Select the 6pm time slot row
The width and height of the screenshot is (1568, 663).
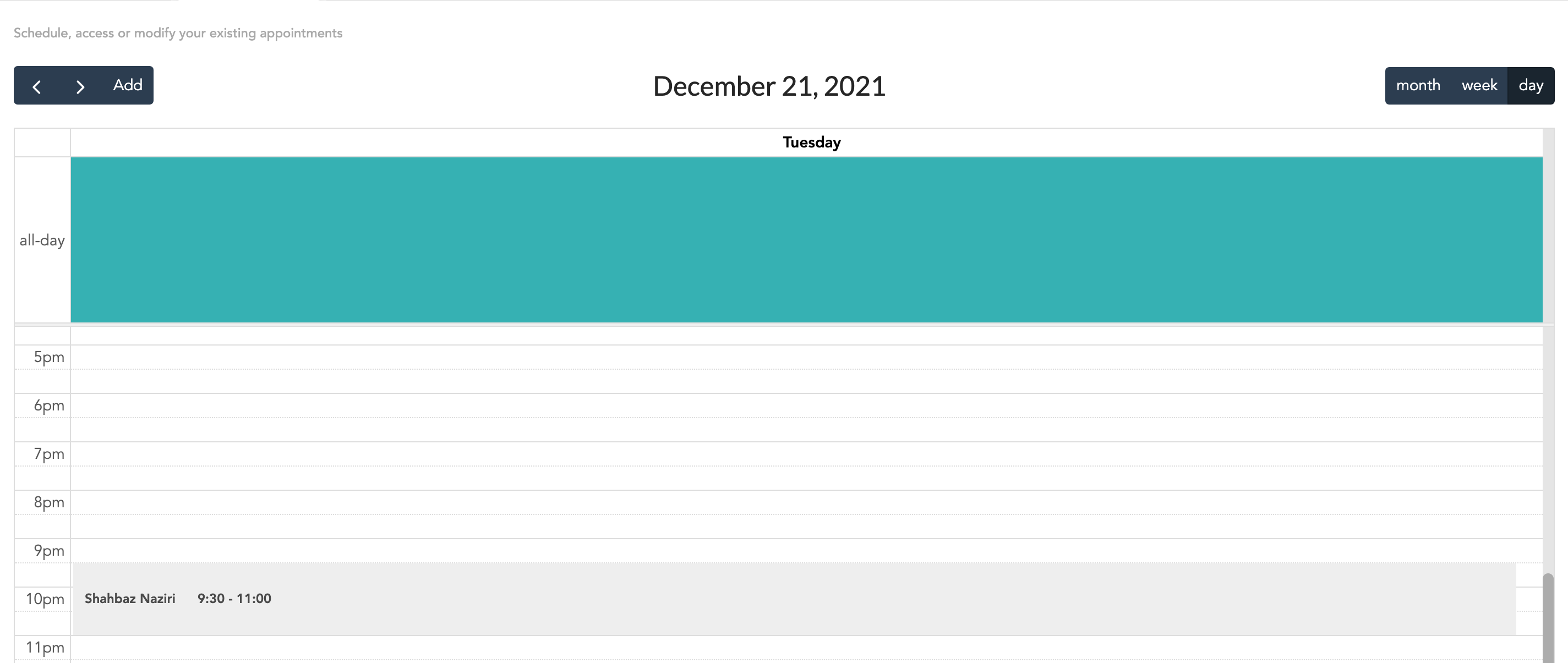806,406
